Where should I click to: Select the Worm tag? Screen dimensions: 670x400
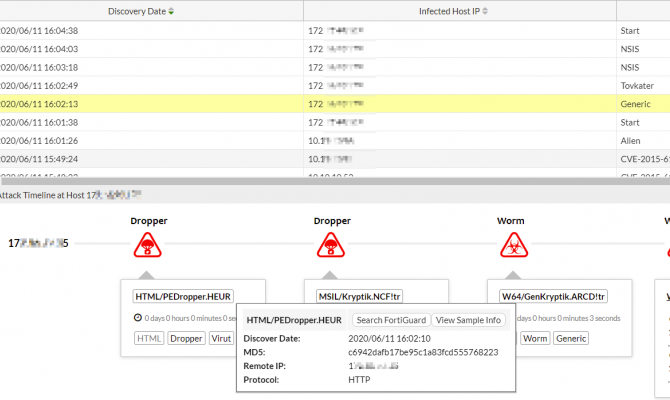535,338
